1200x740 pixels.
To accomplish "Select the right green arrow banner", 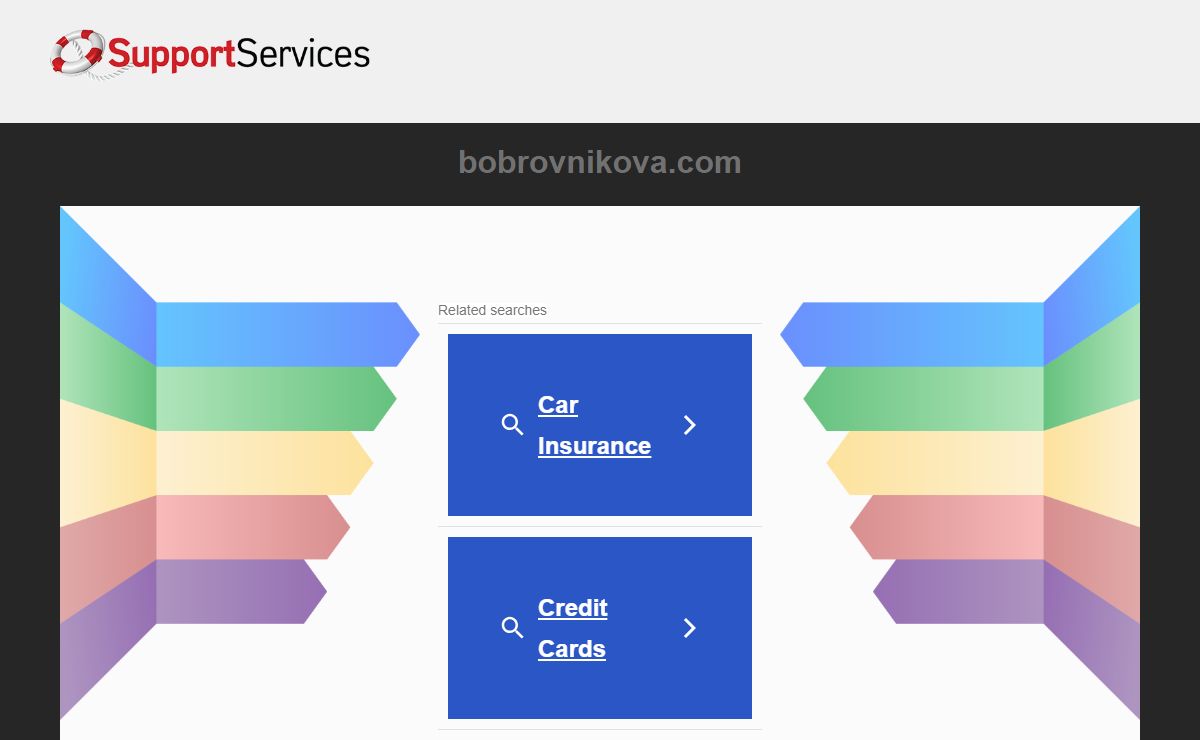I will tap(924, 399).
